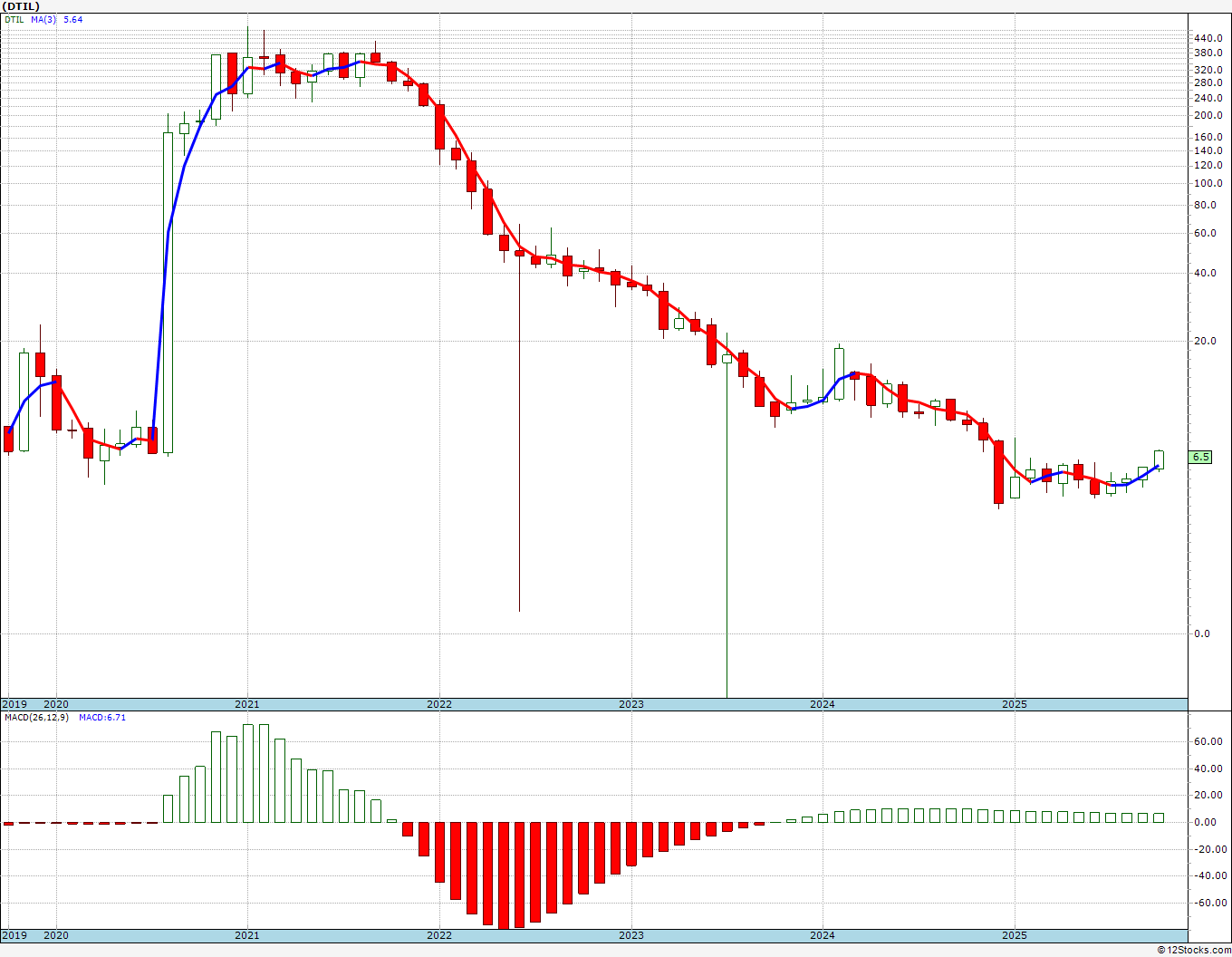Viewport: 1232px width, 957px height.
Task: Select the 380.0 price axis label
Action: [x=1208, y=53]
